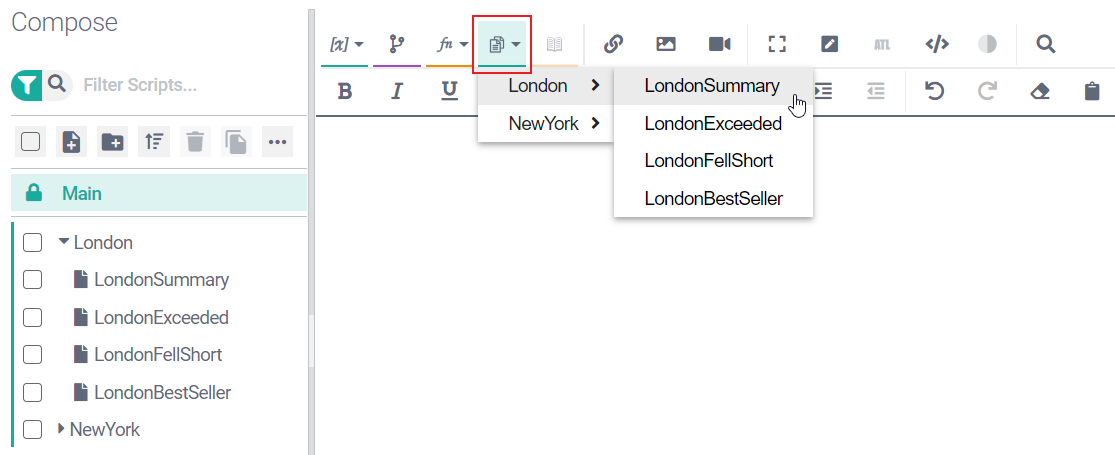
Task: Open the code view icon
Action: pos(936,44)
